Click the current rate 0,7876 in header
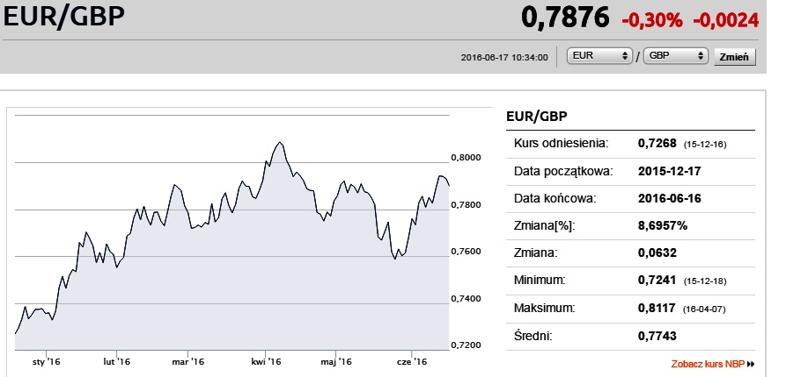Screen dimensions: 786x377 (565, 18)
